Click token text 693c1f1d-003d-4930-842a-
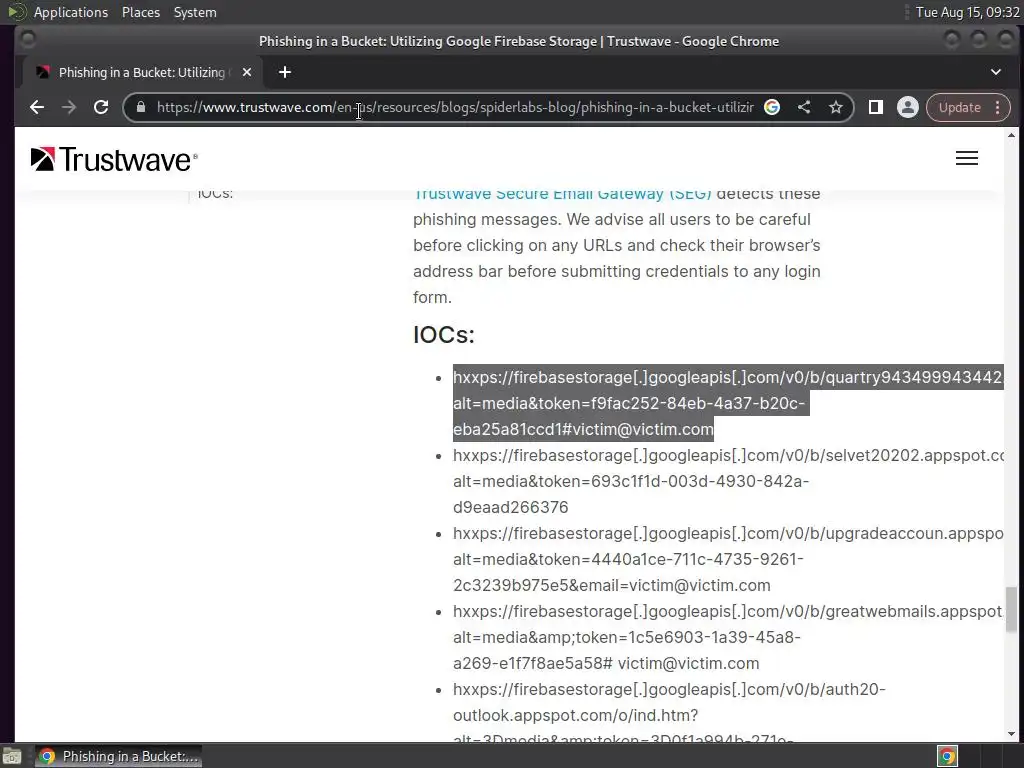Viewport: 1024px width, 768px height. tap(700, 481)
